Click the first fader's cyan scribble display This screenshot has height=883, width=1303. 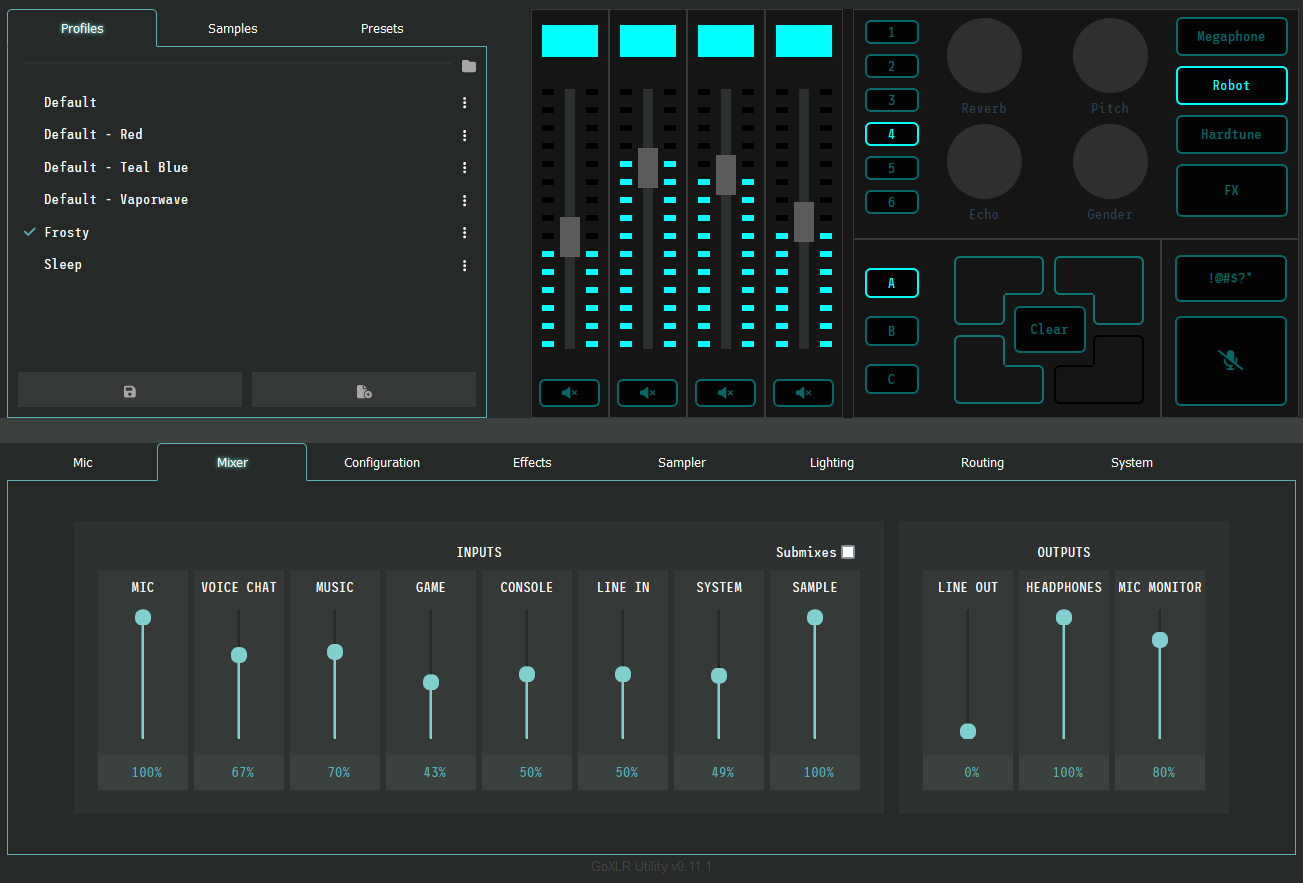(x=570, y=41)
